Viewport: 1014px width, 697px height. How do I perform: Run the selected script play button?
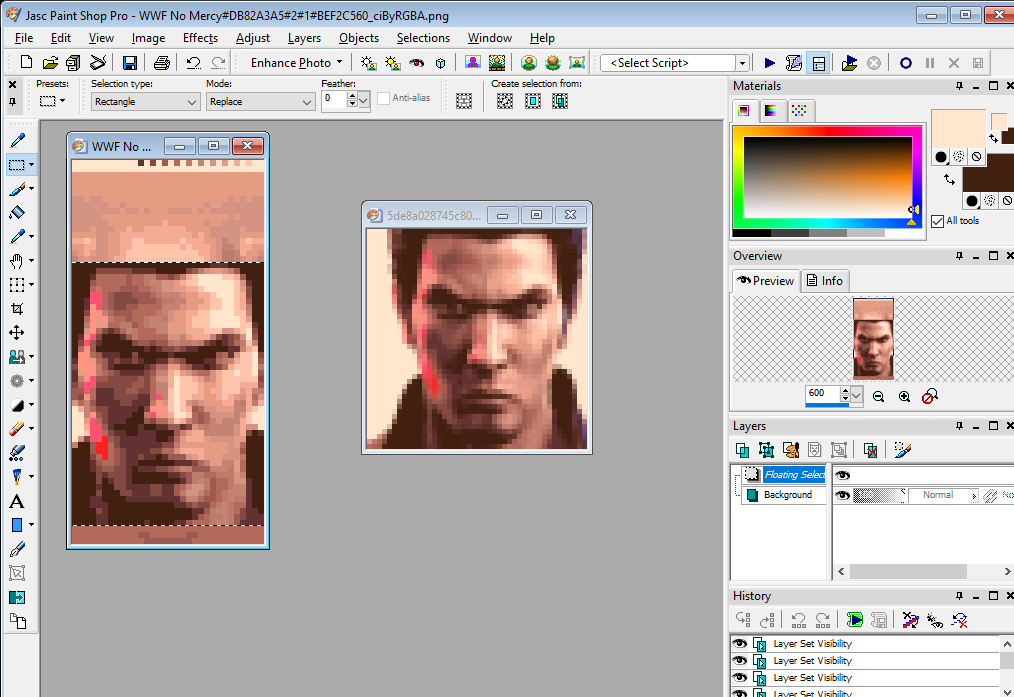(x=770, y=63)
